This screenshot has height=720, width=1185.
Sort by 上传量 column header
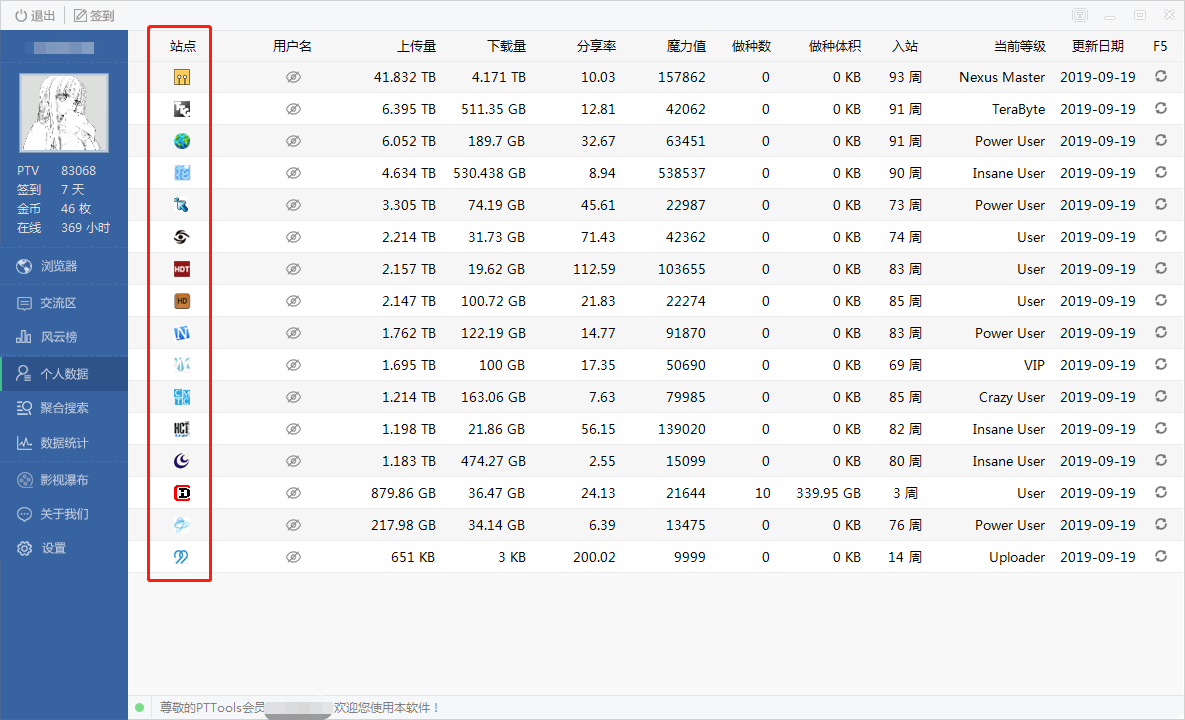(417, 46)
